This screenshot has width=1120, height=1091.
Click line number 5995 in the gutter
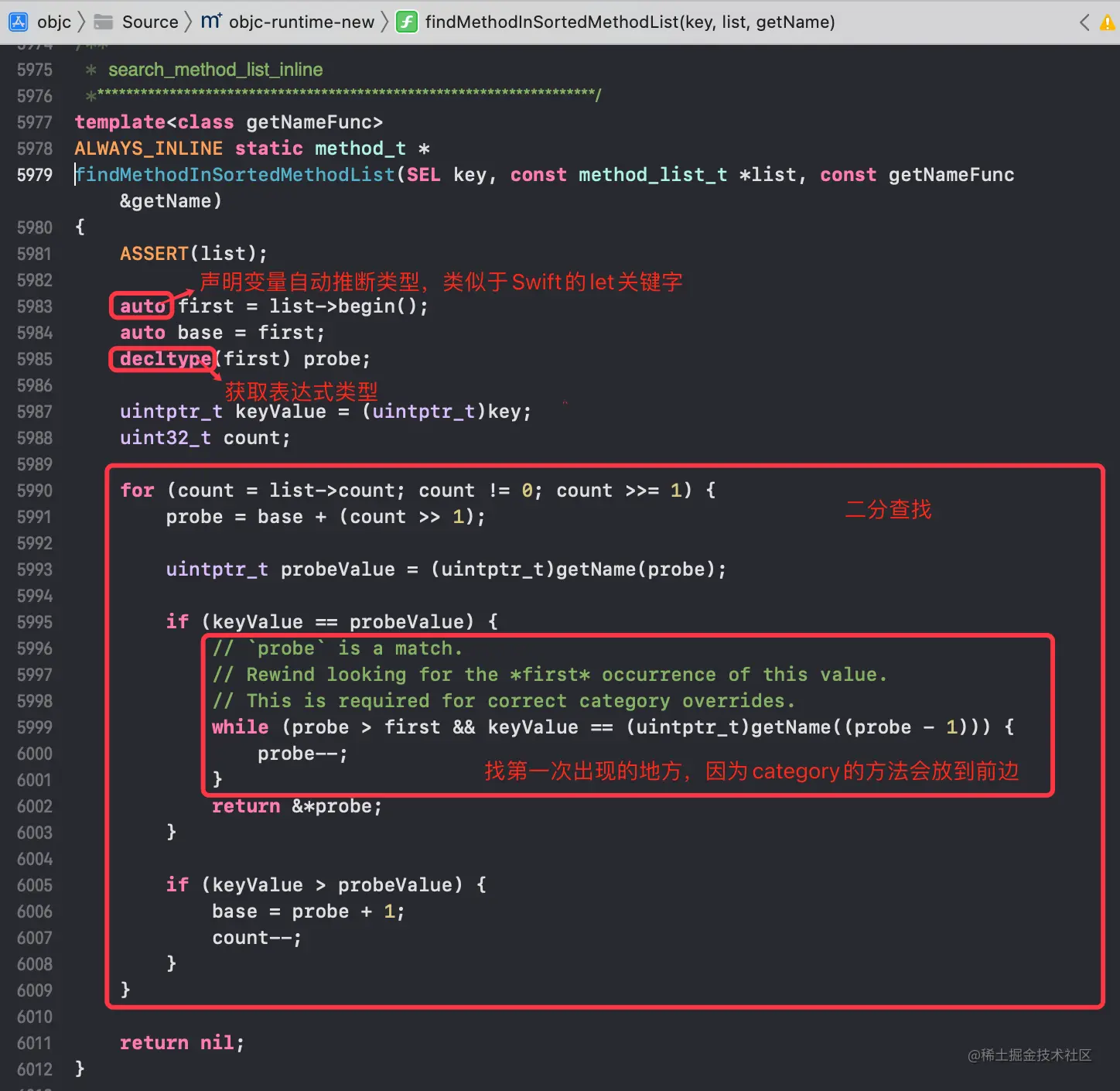coord(35,622)
